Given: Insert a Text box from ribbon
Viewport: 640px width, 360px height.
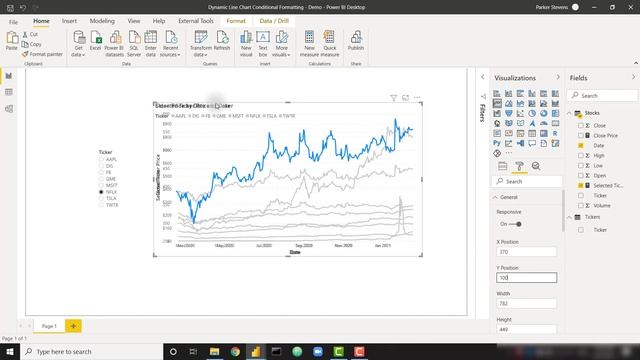Looking at the screenshot, I should 263,43.
